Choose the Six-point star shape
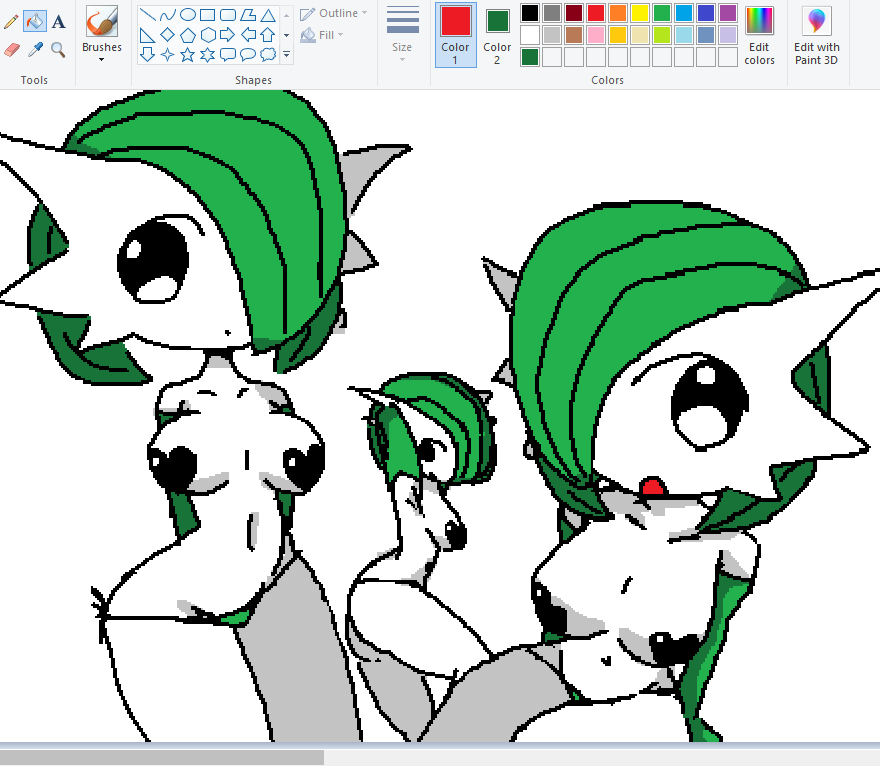 point(208,54)
